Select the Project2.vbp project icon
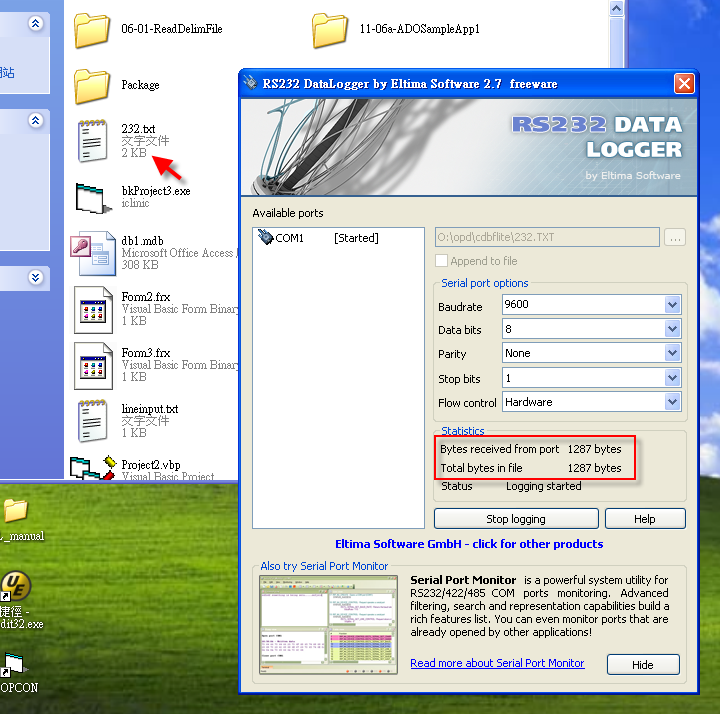The image size is (720, 714). pyautogui.click(x=93, y=468)
